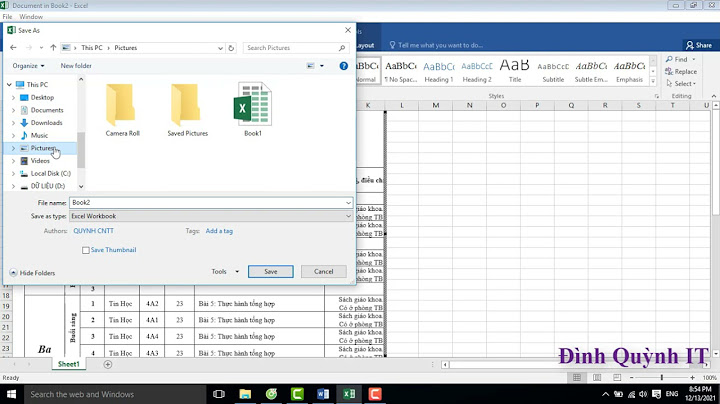
Task: Apply the Subtitle style
Action: click(553, 72)
